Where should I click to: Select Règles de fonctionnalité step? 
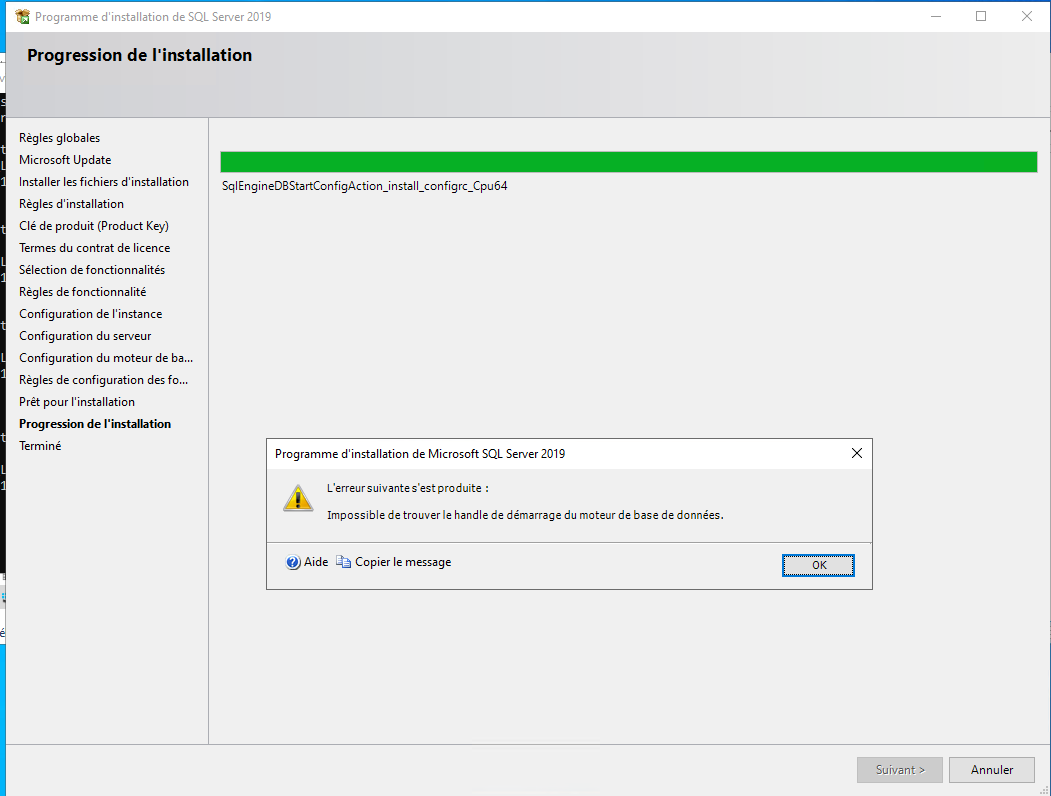coord(82,292)
